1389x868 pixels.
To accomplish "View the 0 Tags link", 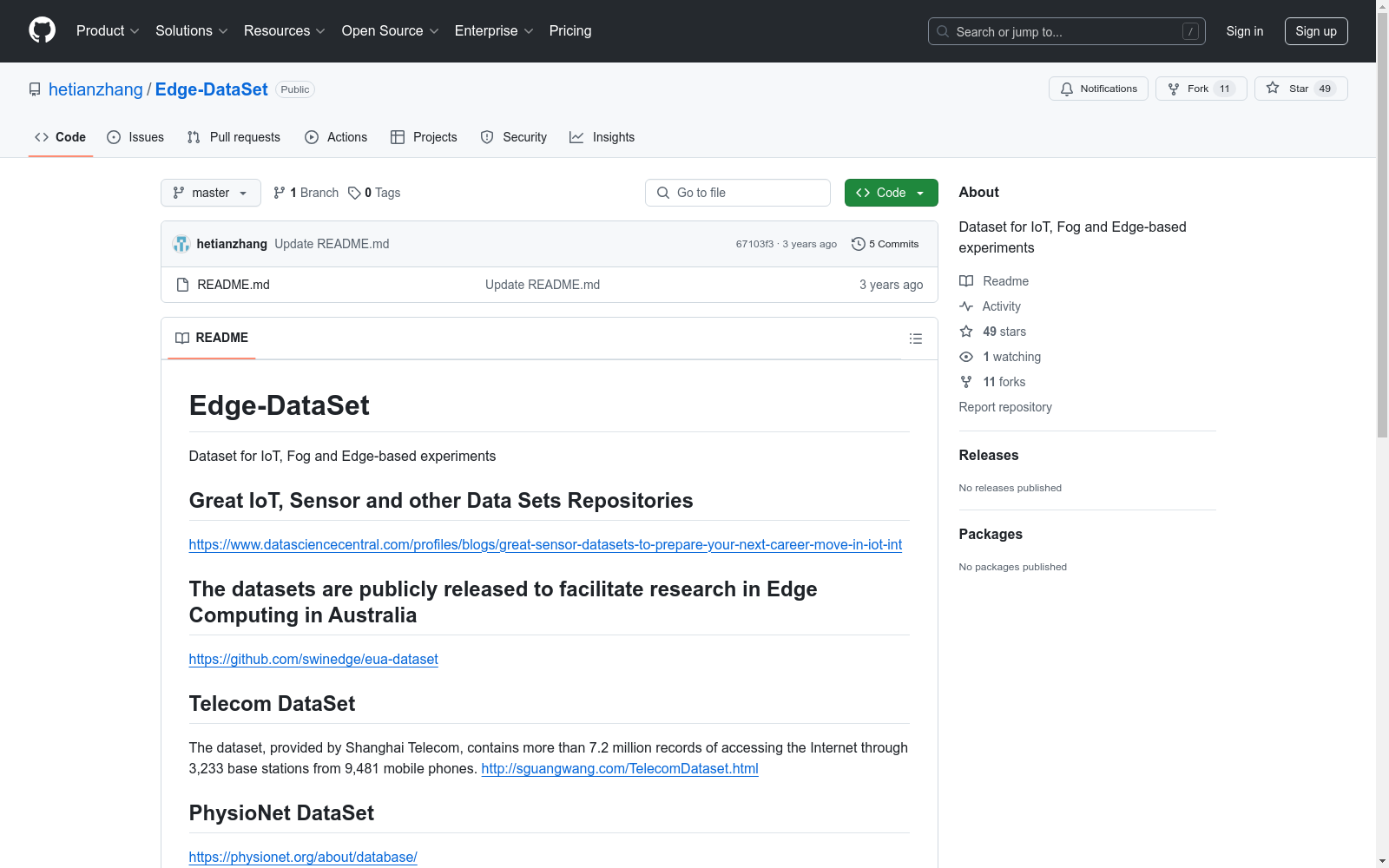I will (x=374, y=193).
